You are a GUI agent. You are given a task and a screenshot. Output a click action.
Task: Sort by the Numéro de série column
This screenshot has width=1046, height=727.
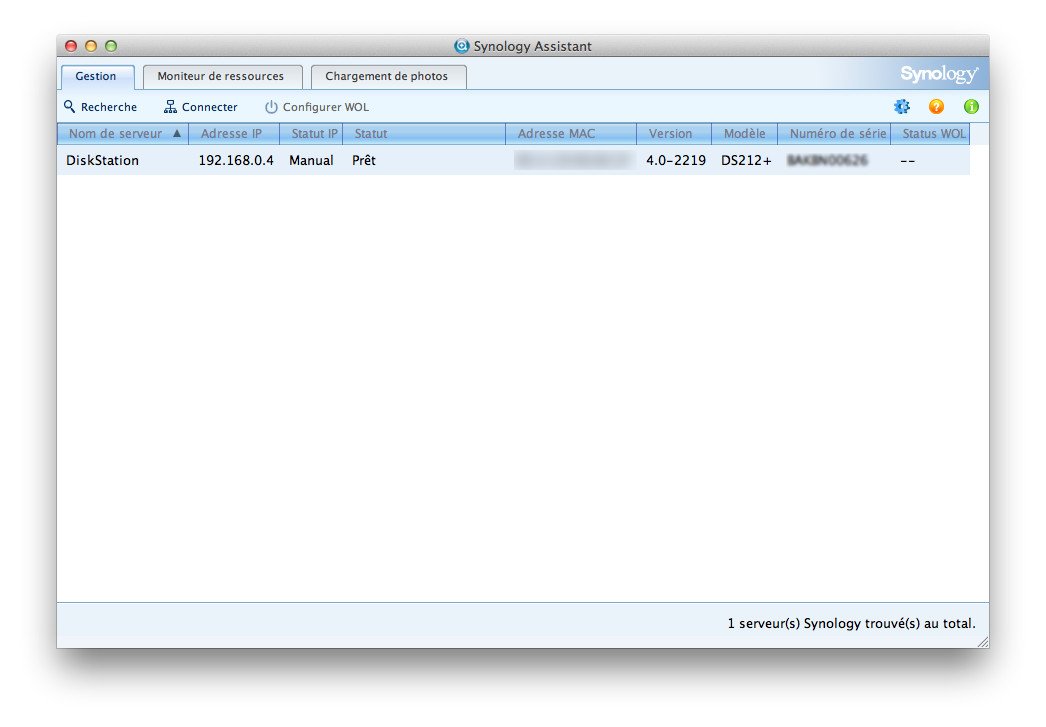(x=837, y=134)
